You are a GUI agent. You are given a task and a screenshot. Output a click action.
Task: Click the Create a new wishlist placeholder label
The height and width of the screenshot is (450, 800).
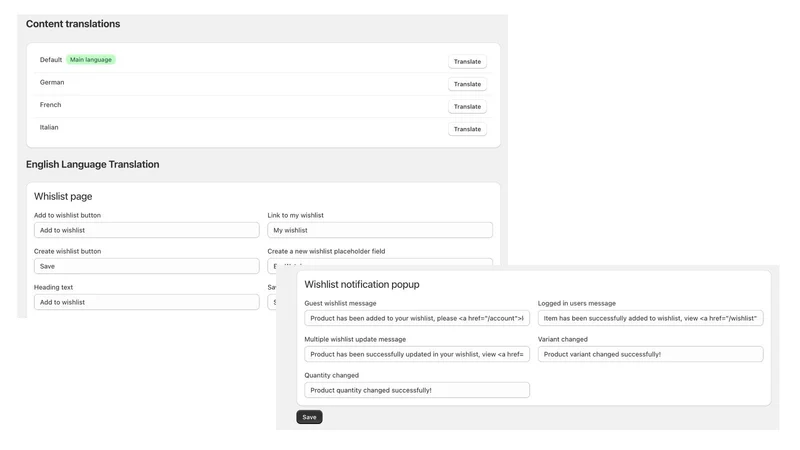click(x=326, y=251)
